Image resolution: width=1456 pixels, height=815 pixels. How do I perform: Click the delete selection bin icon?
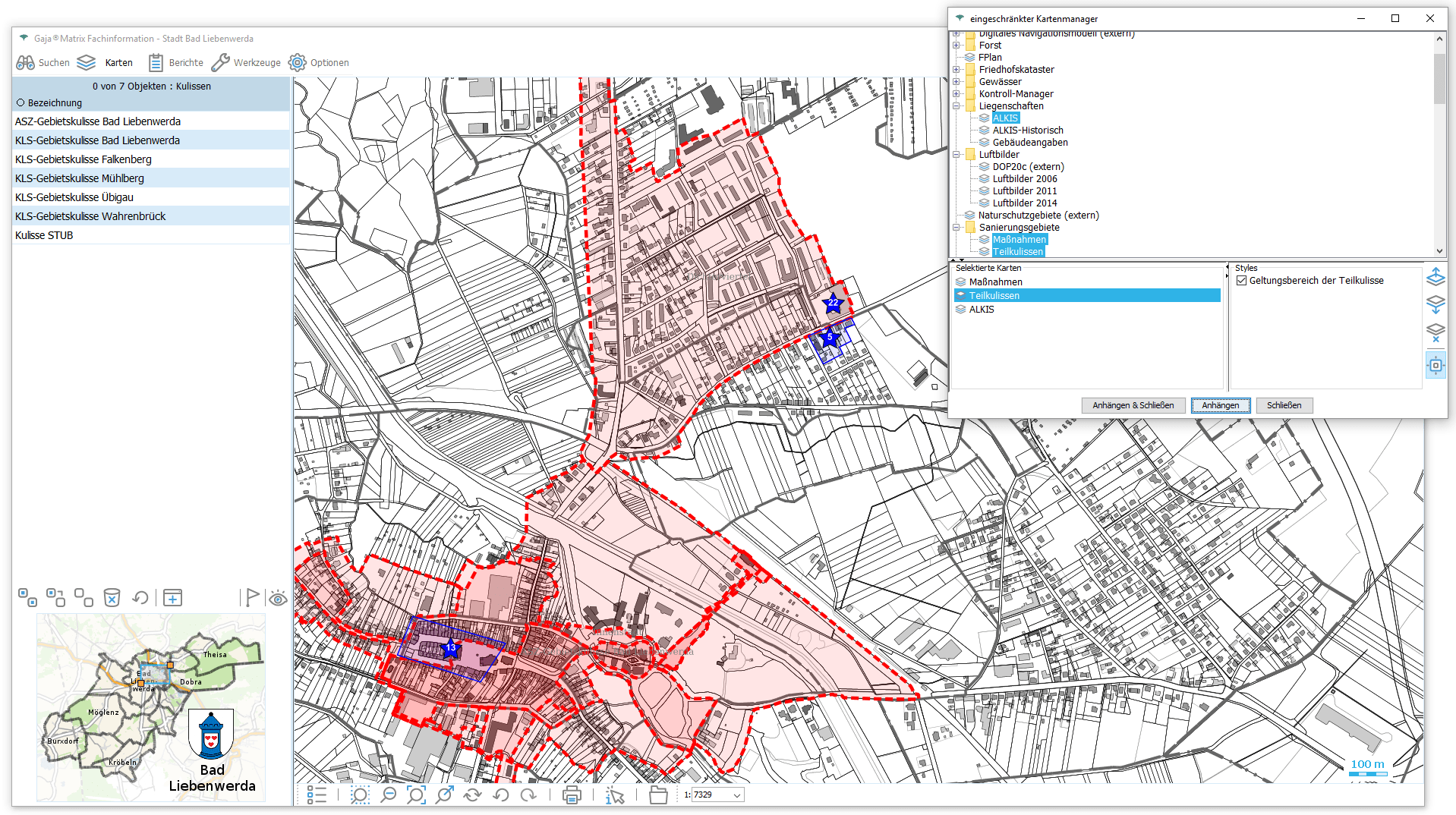coord(112,598)
